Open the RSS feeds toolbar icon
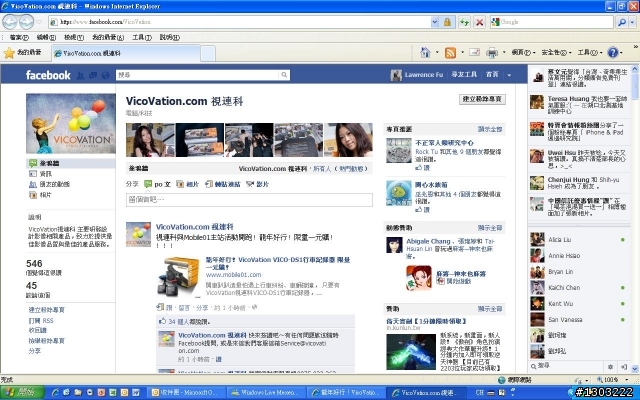The image size is (640, 400). [x=450, y=53]
